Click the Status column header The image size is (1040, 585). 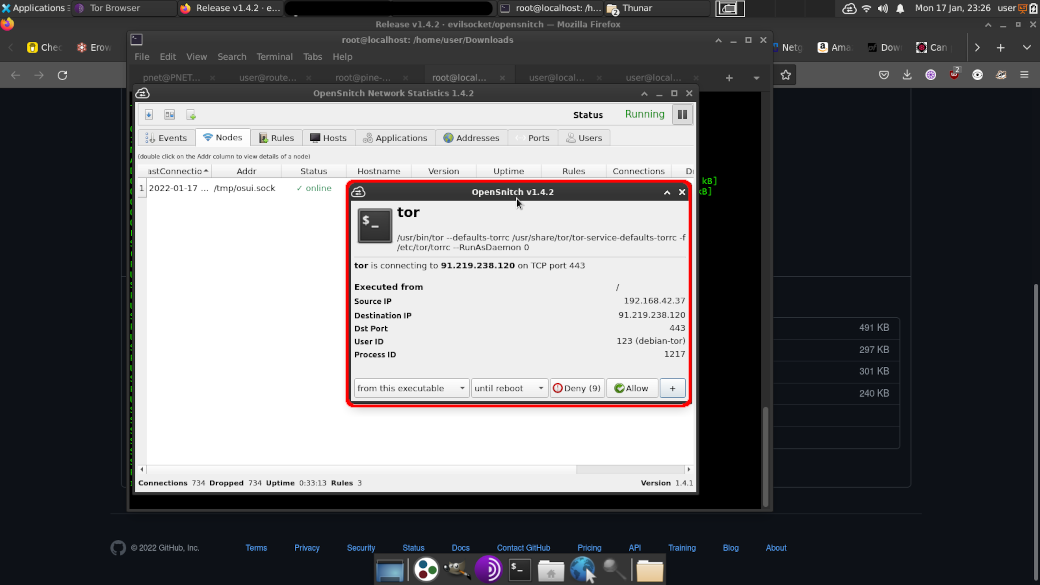(x=313, y=171)
